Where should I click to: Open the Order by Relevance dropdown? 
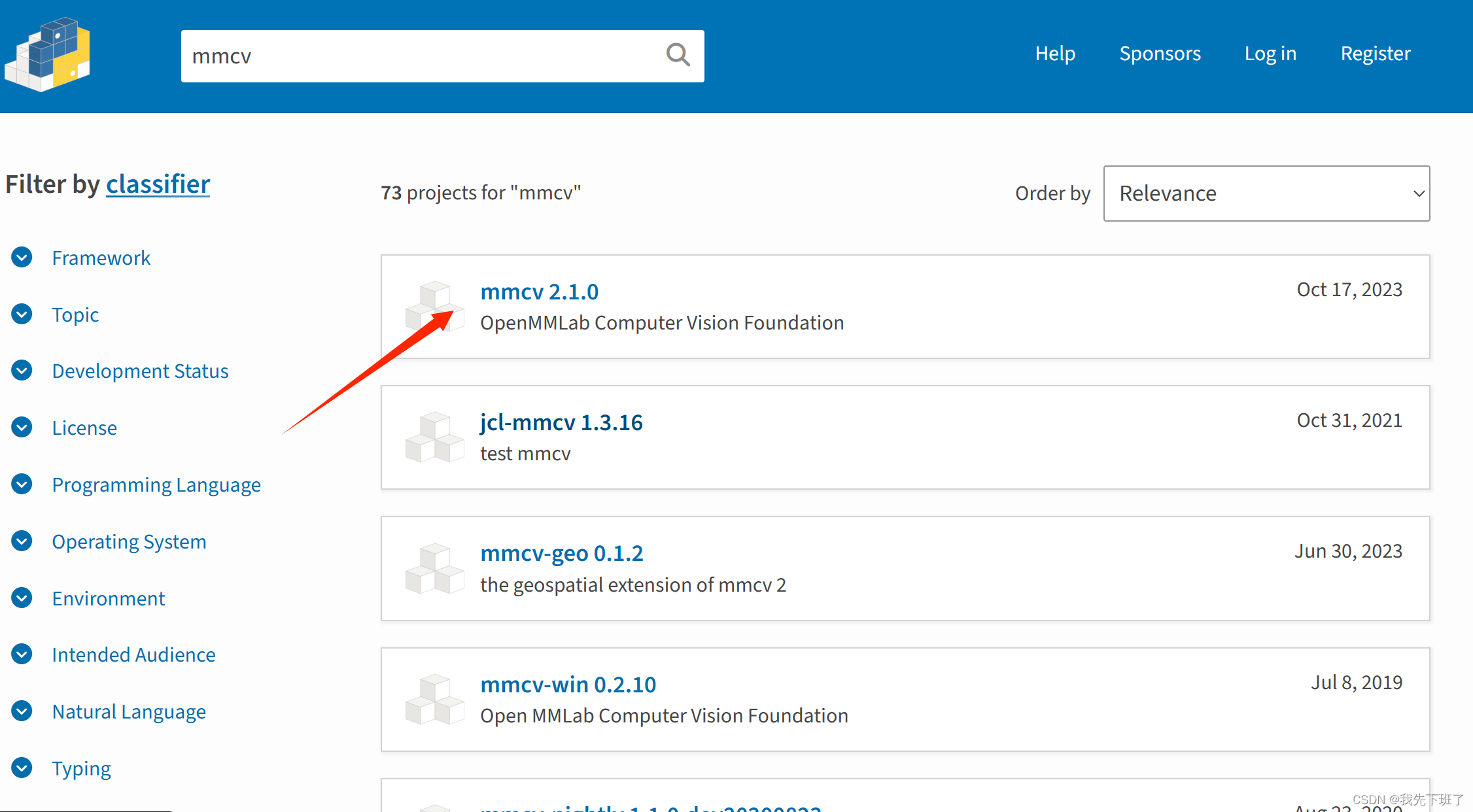click(x=1266, y=194)
